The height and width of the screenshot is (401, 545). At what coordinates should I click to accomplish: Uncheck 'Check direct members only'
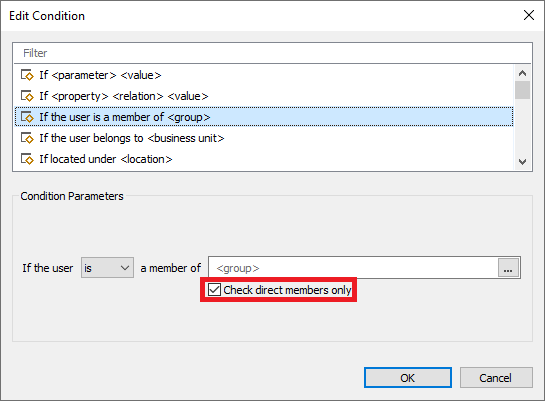214,289
